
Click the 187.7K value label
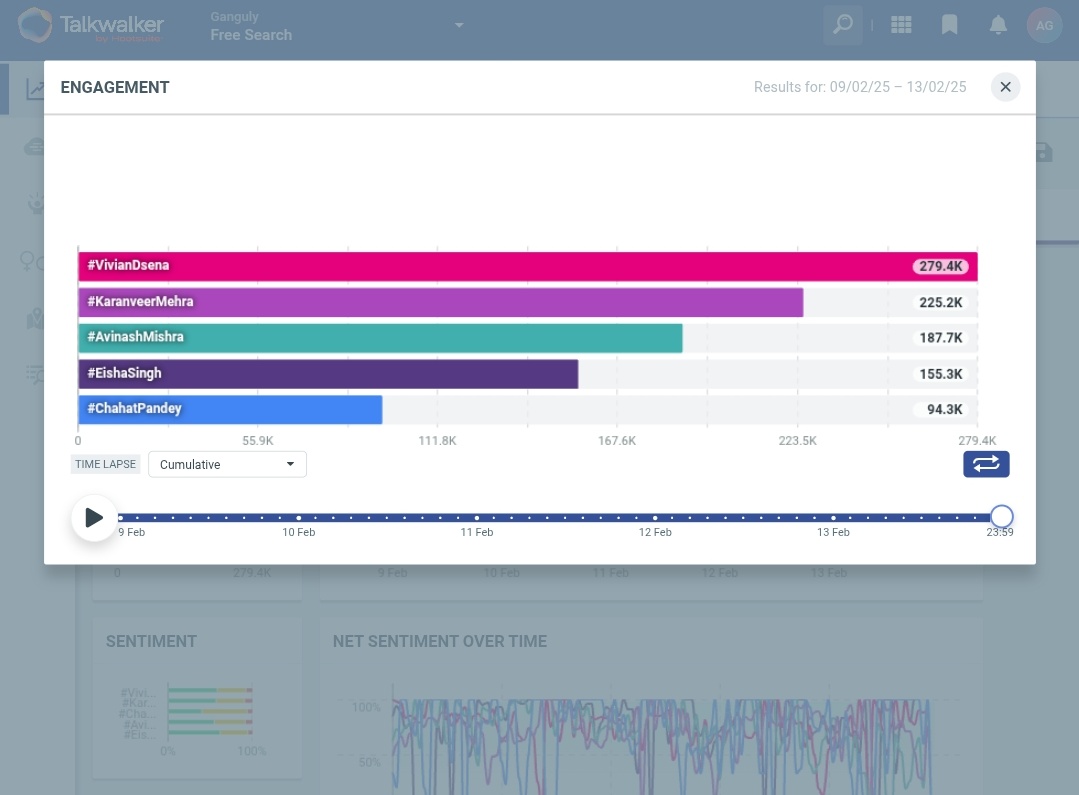coord(940,338)
